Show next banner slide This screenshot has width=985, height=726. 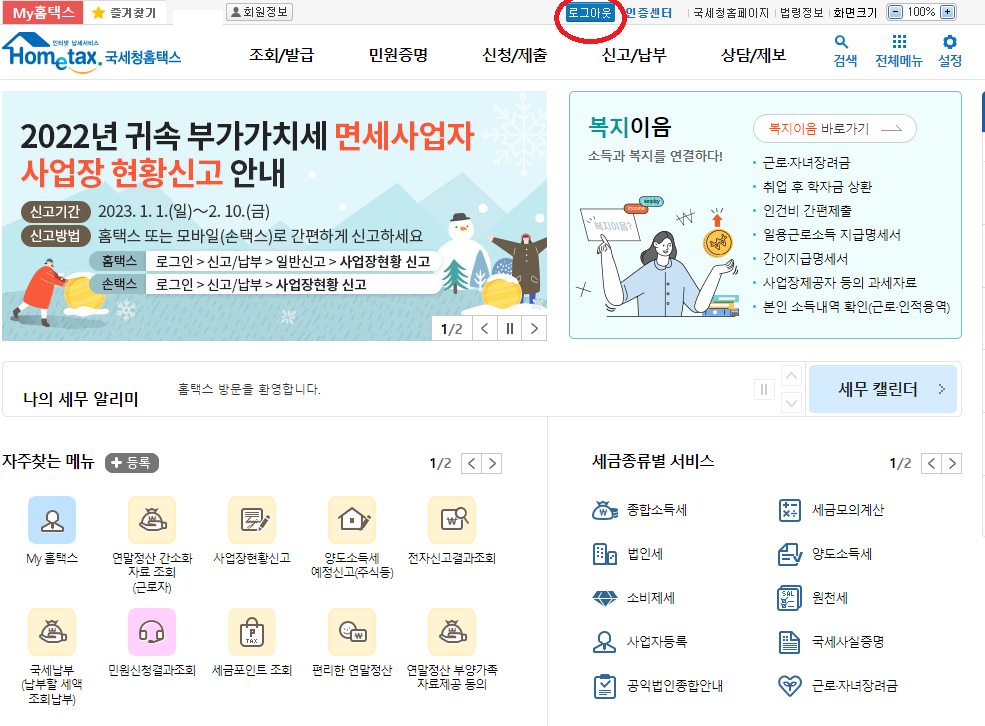[x=534, y=328]
